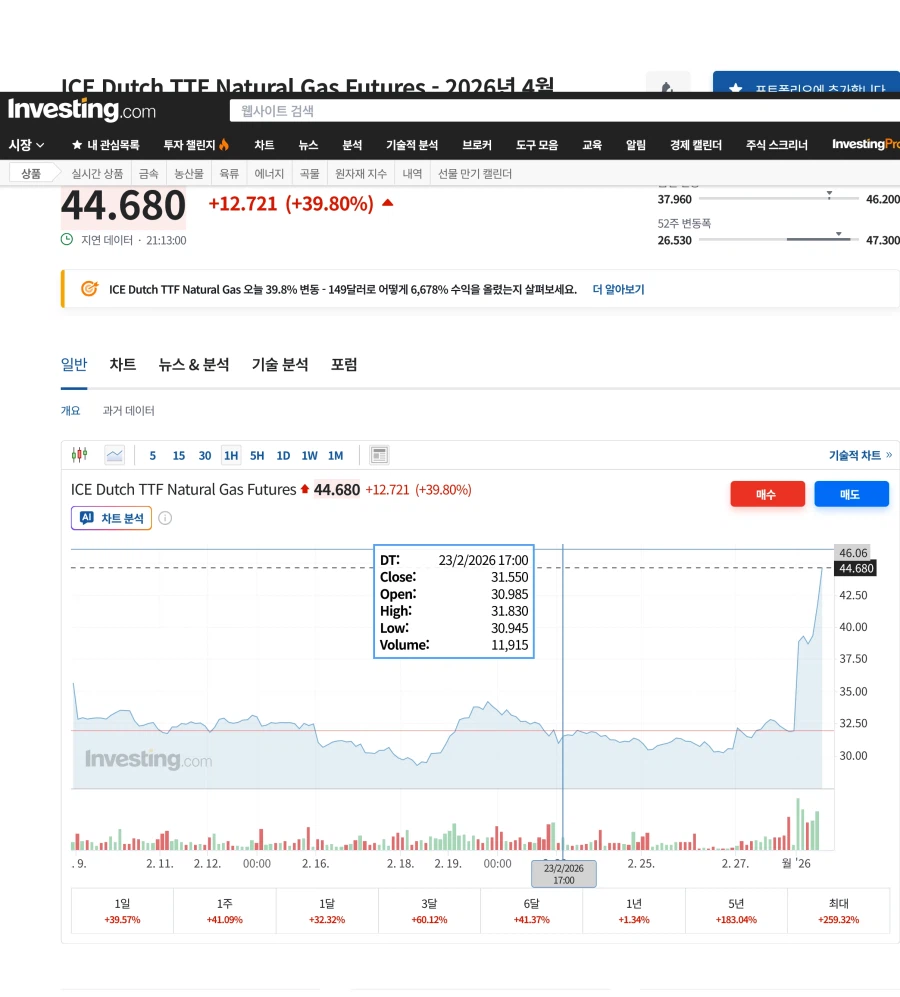
Task: Open the 포럼 tab
Action: tap(344, 365)
